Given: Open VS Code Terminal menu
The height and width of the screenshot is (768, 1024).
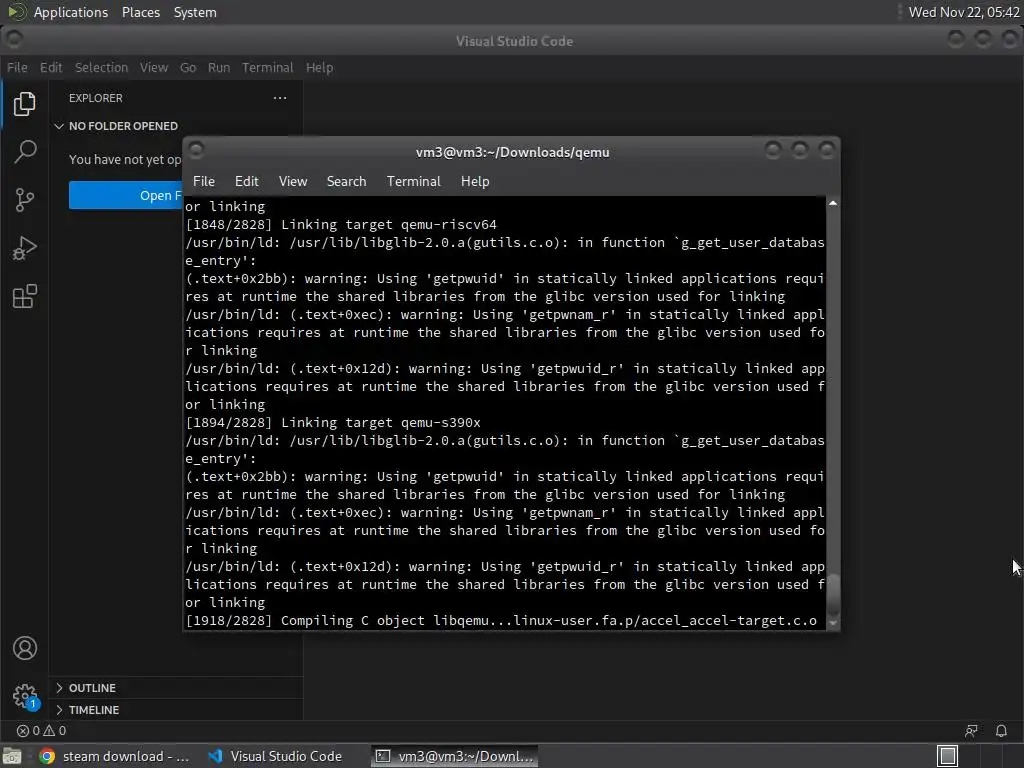Looking at the screenshot, I should click(268, 67).
